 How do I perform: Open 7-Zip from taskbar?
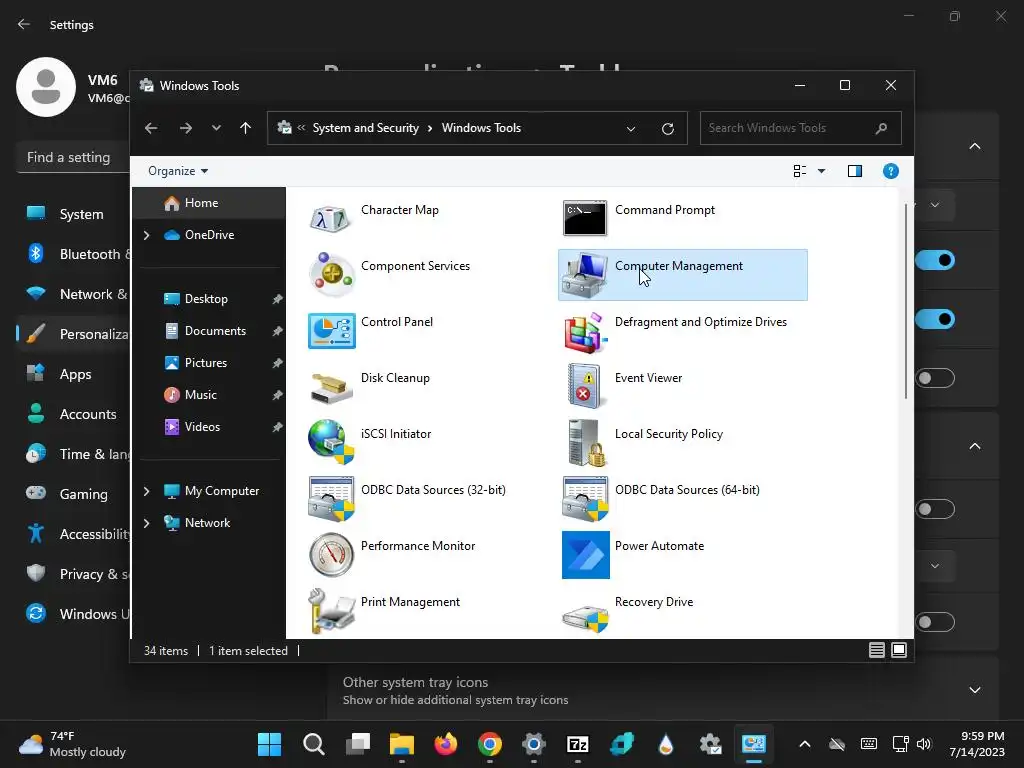(x=578, y=744)
